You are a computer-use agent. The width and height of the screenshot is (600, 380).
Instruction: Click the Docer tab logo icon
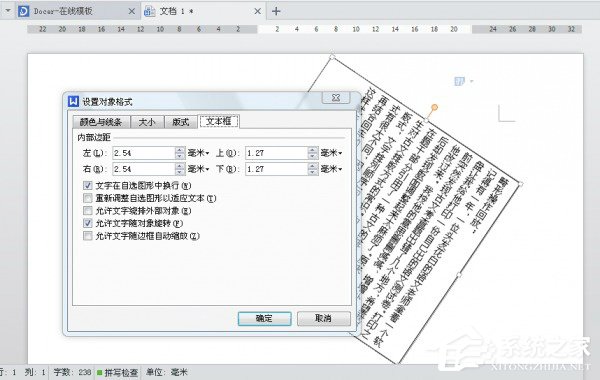pos(24,11)
